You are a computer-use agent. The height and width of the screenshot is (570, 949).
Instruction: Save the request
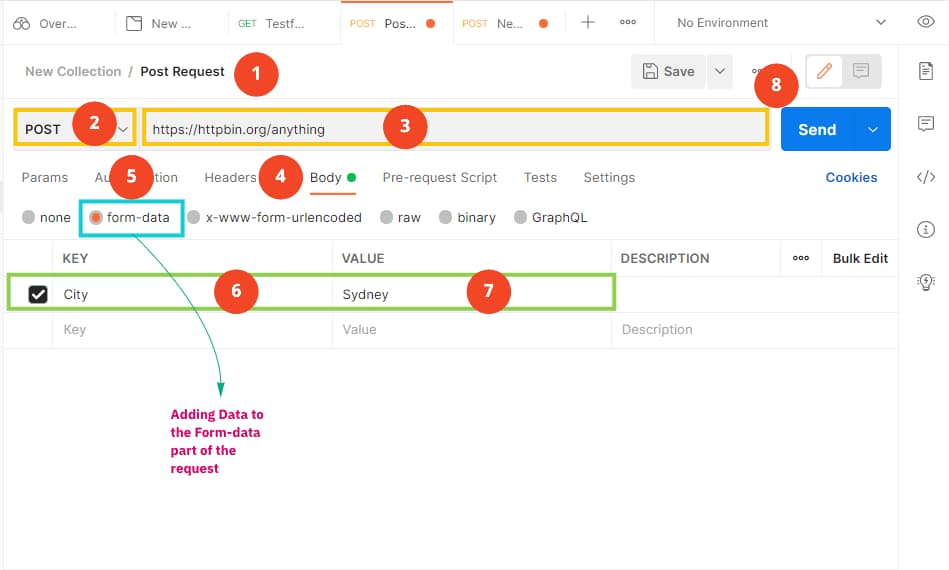668,71
